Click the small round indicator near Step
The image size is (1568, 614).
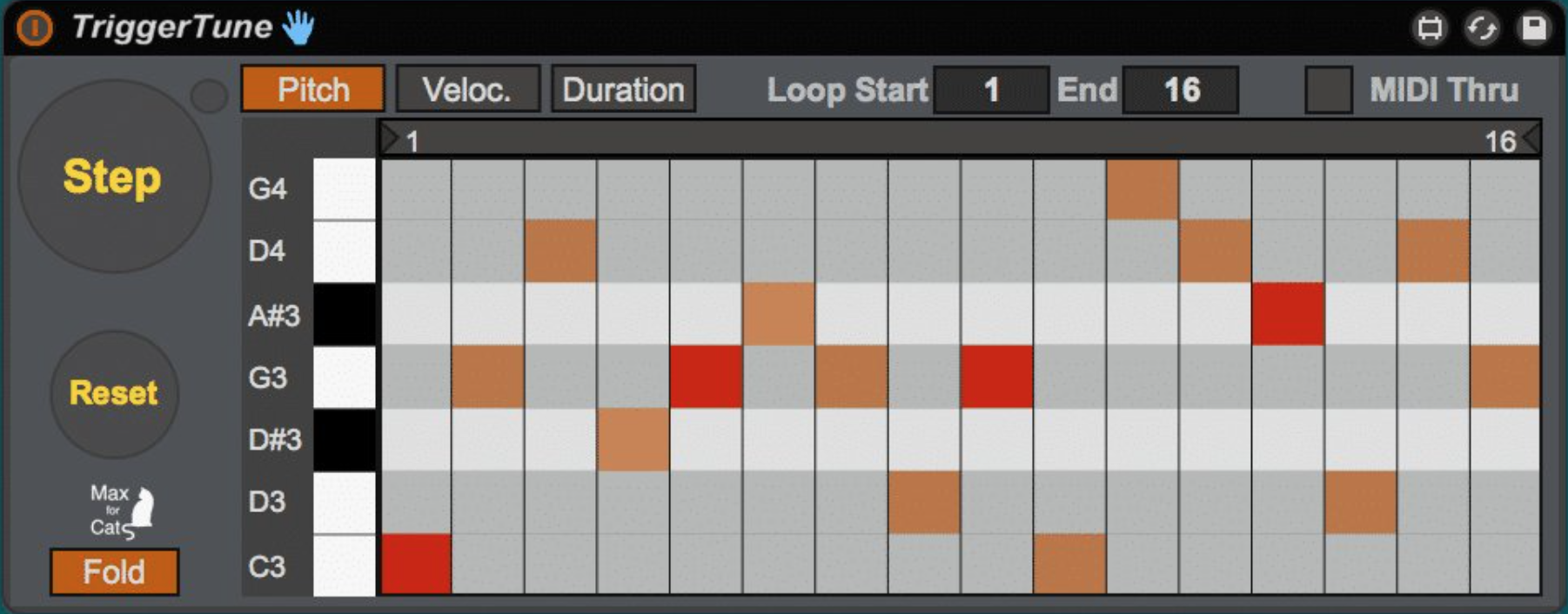pyautogui.click(x=209, y=97)
